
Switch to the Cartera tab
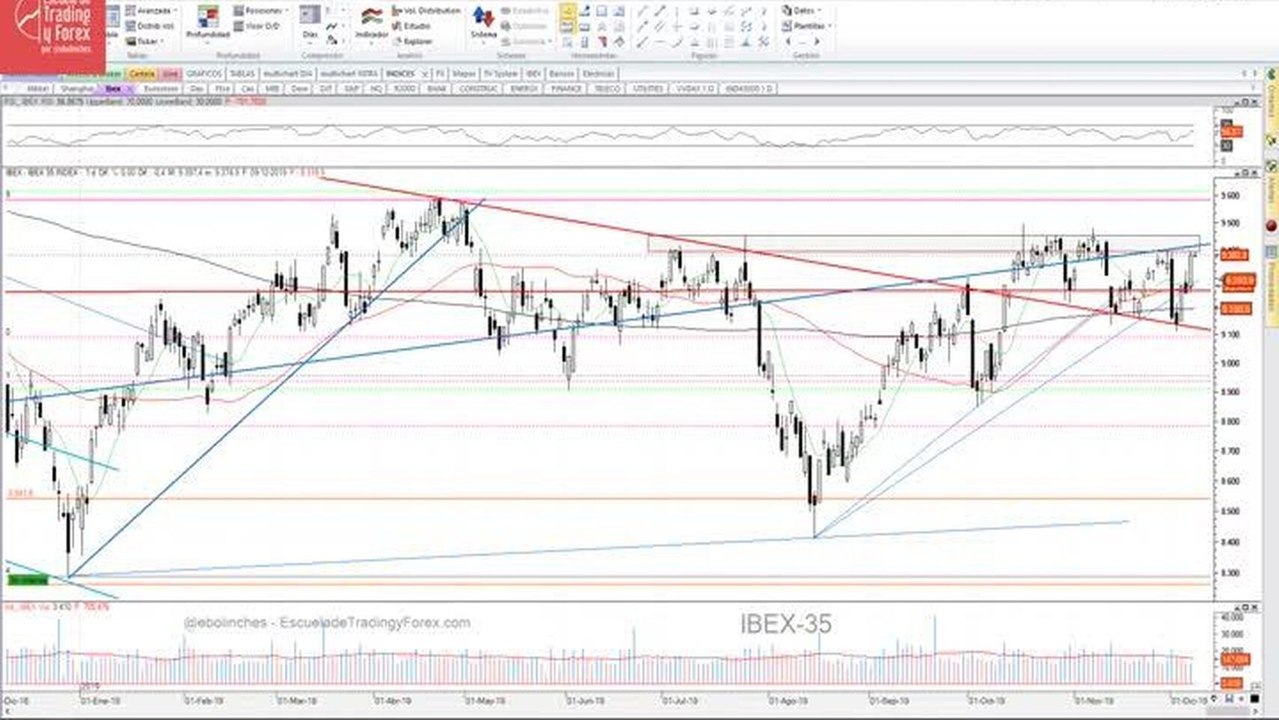point(142,73)
